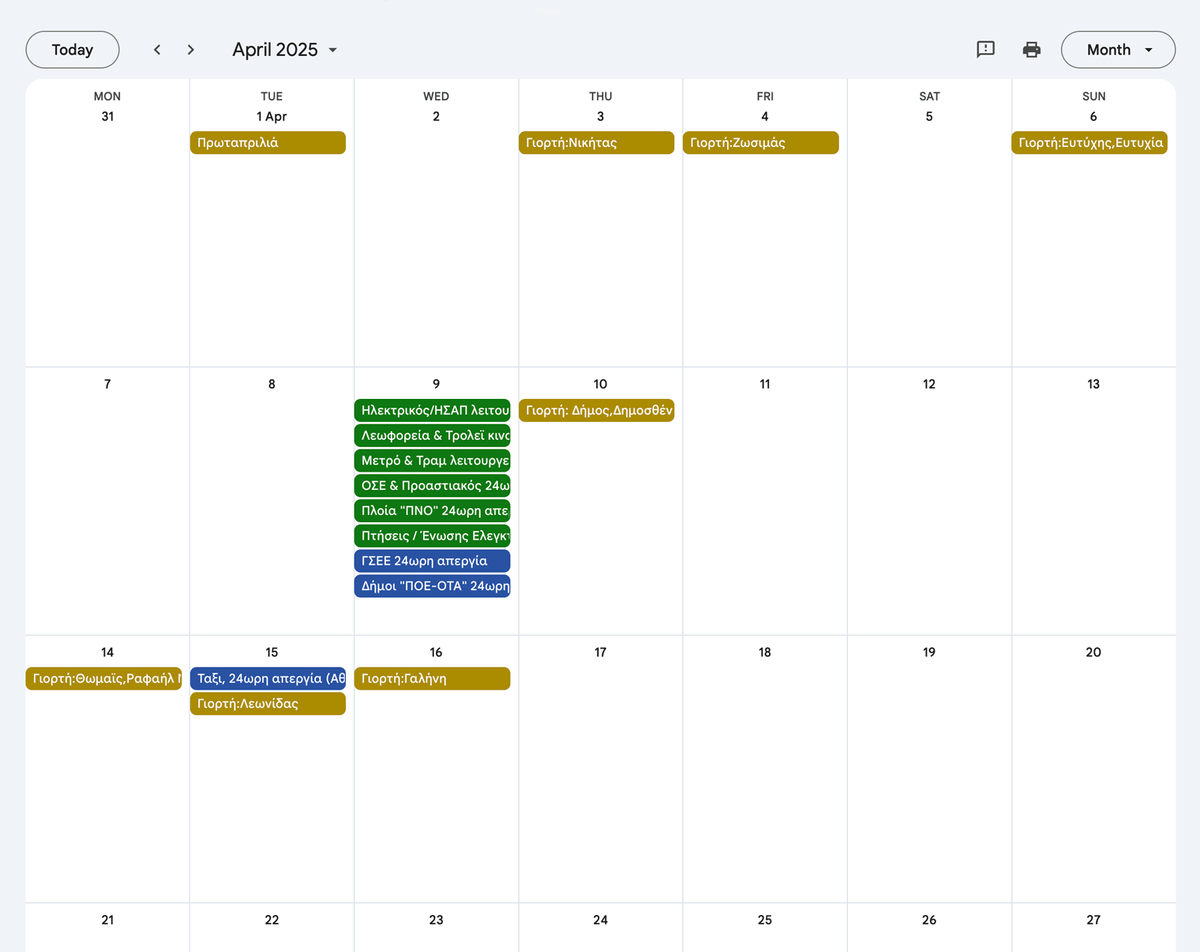Select date 2 on Wednesday
The width and height of the screenshot is (1200, 952).
[x=436, y=117]
